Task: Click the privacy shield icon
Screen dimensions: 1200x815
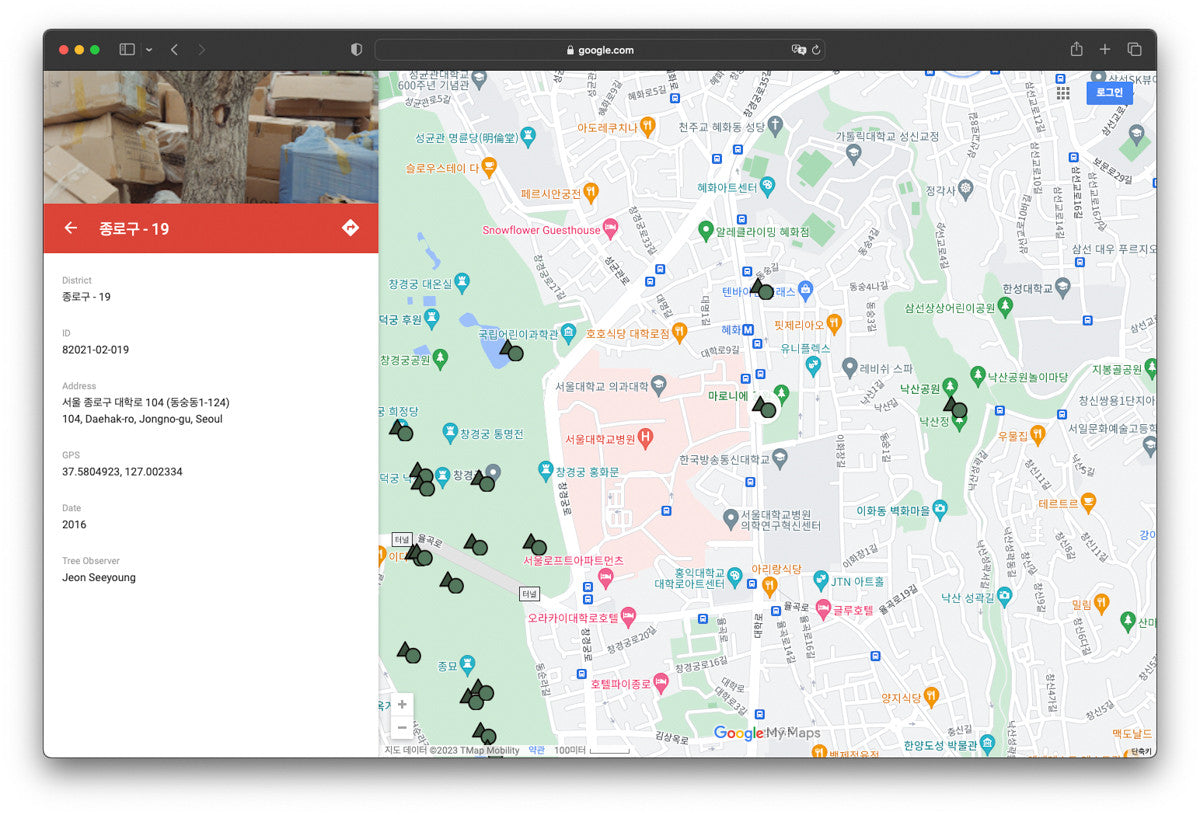Action: click(x=356, y=49)
